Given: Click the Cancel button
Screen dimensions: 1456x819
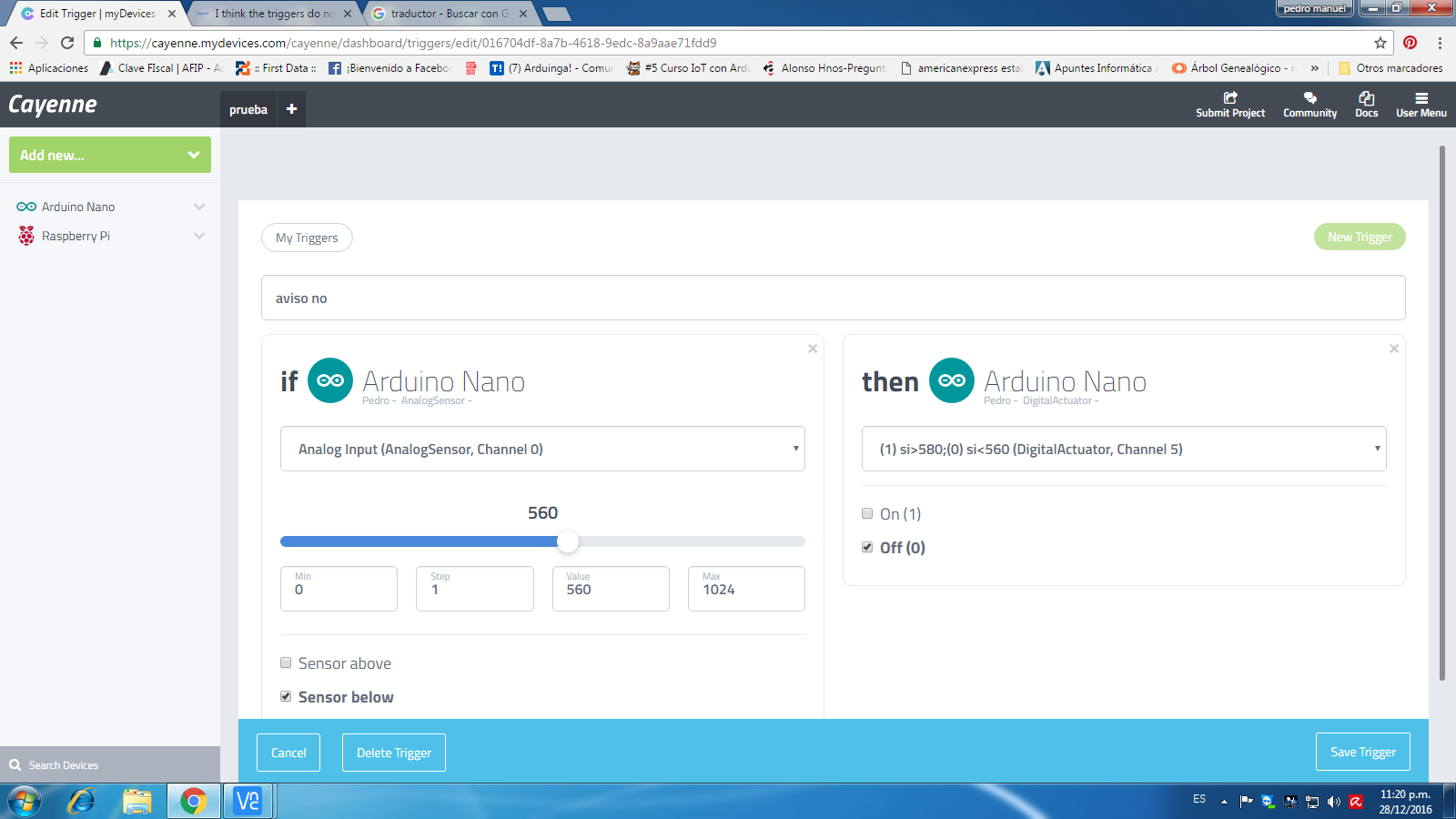Looking at the screenshot, I should pos(288,753).
